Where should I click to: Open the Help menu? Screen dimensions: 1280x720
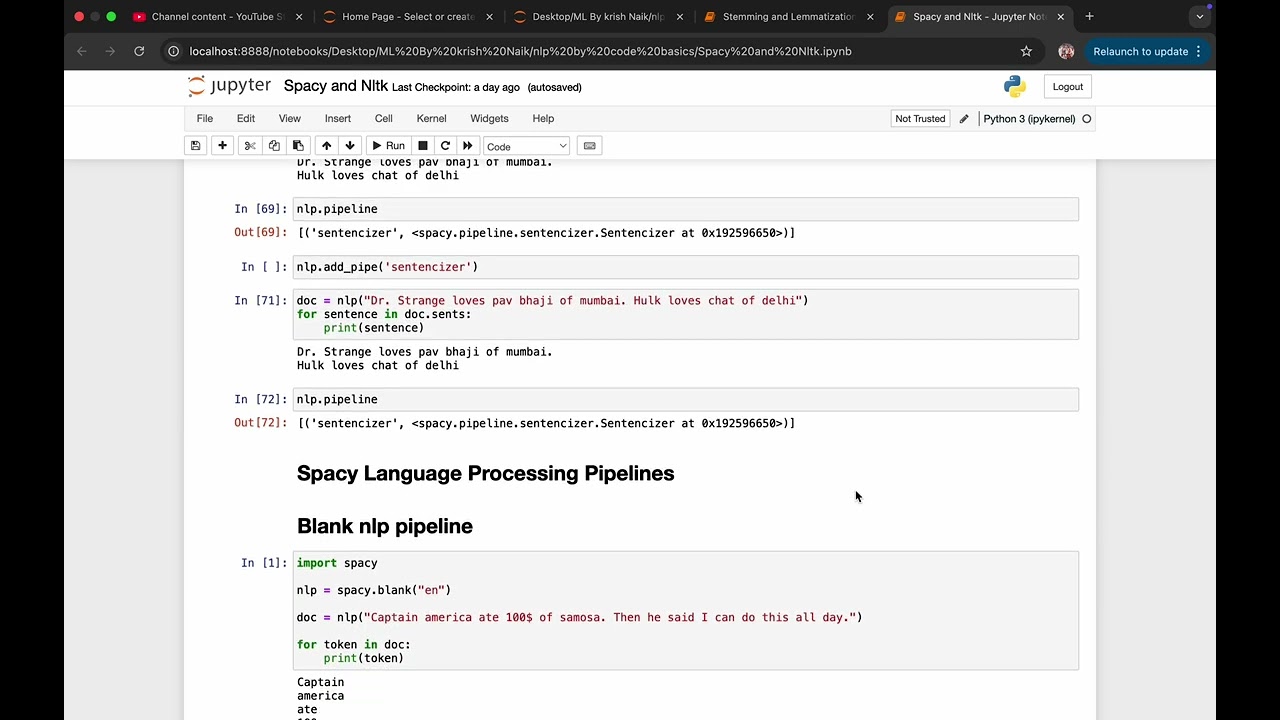pos(543,118)
